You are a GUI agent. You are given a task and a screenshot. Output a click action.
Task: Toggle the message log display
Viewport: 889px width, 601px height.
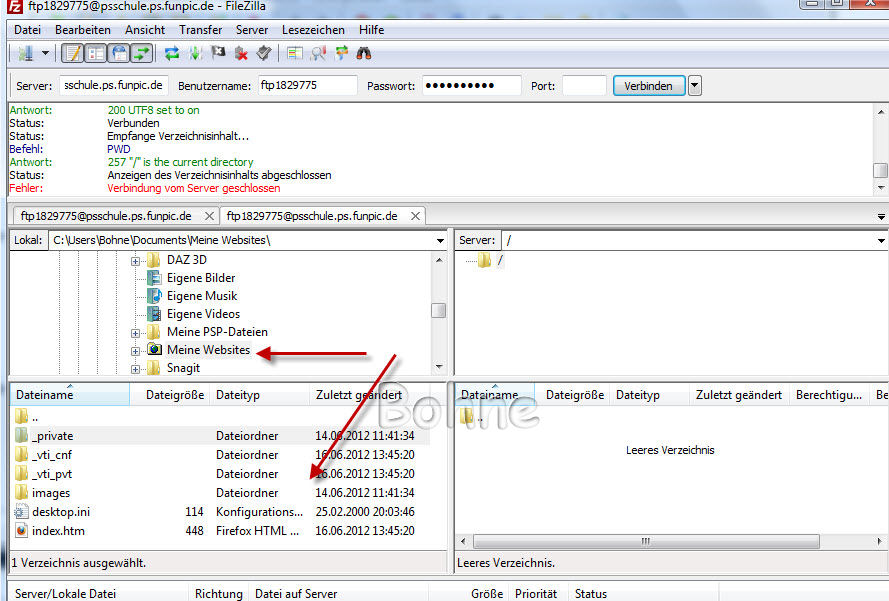(73, 53)
